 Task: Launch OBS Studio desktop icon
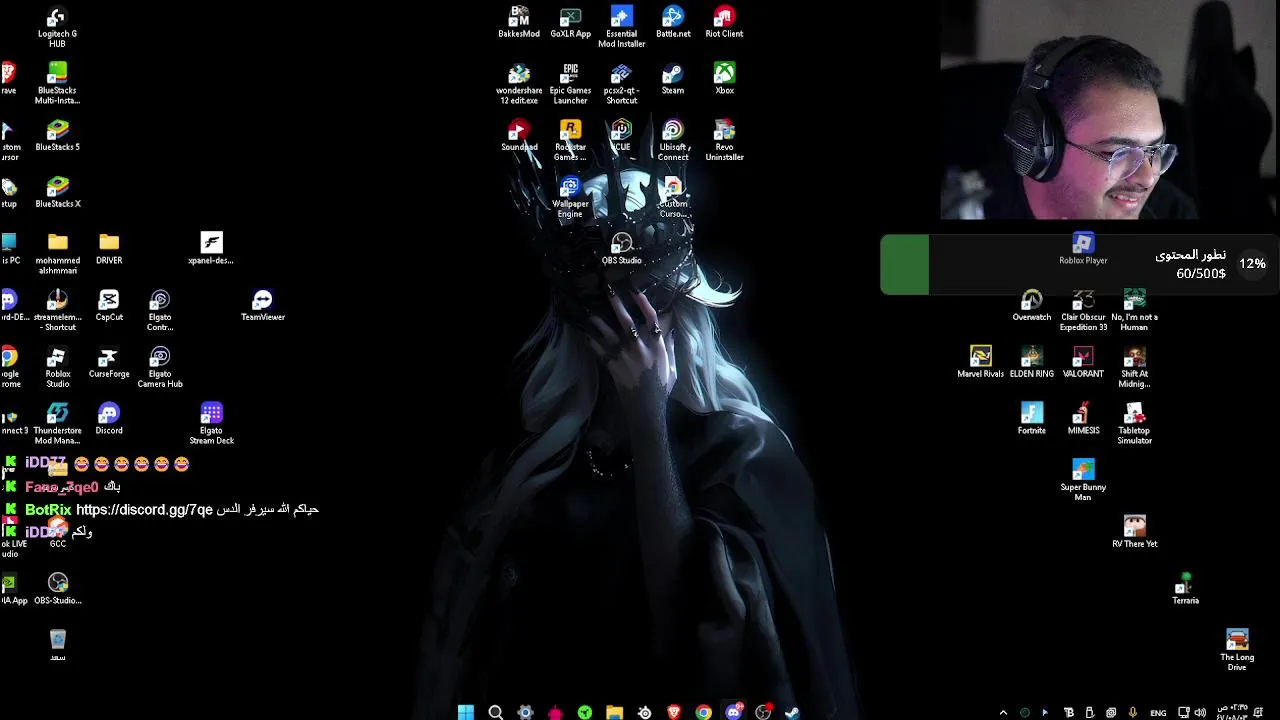click(621, 249)
